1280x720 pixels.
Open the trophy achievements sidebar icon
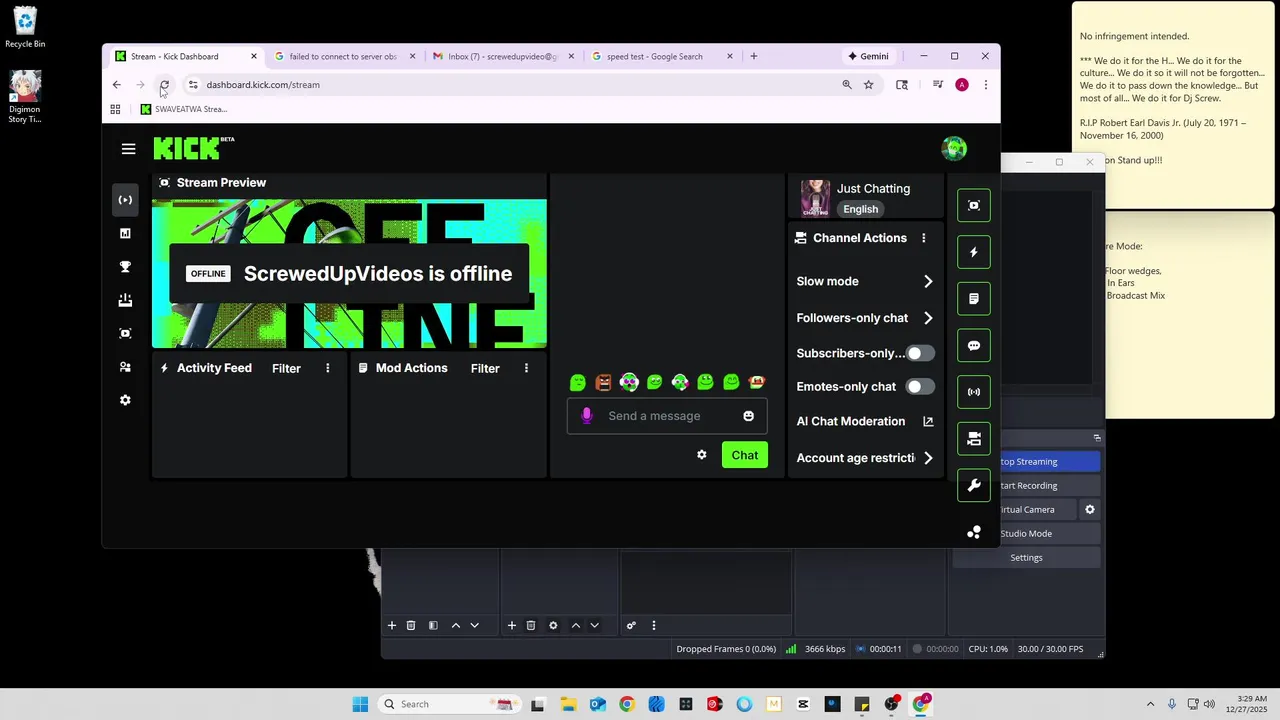pyautogui.click(x=125, y=267)
